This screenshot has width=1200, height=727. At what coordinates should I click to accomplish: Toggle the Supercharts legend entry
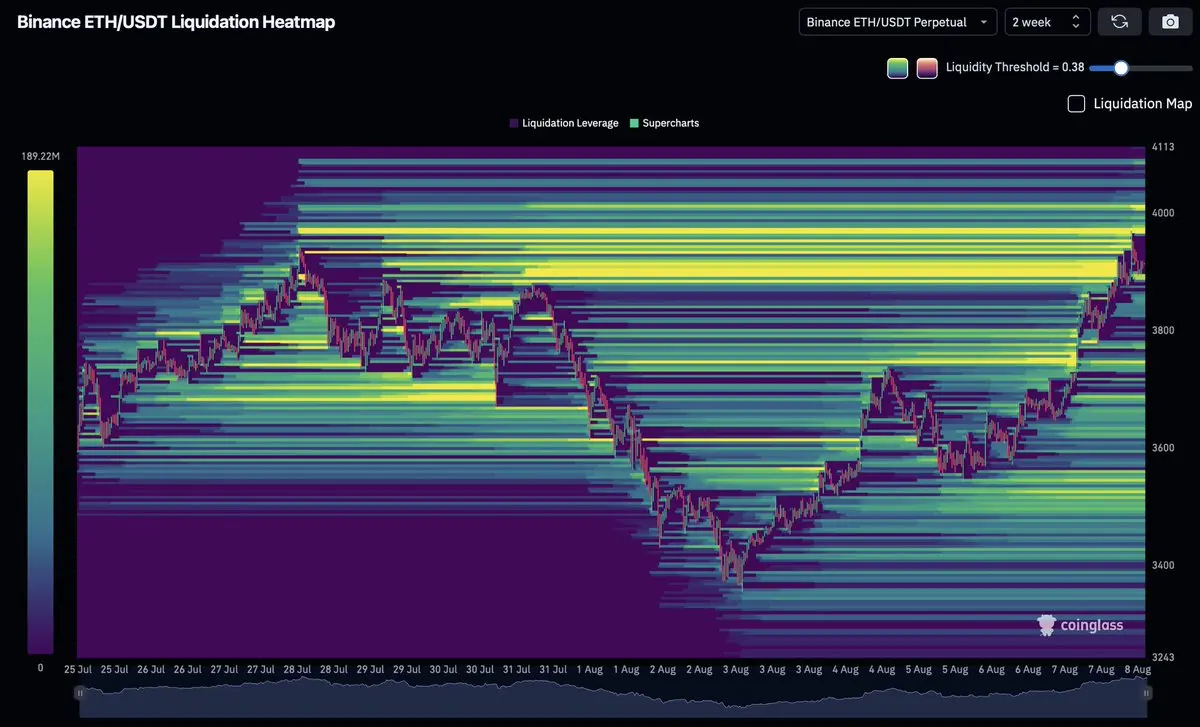(x=664, y=123)
